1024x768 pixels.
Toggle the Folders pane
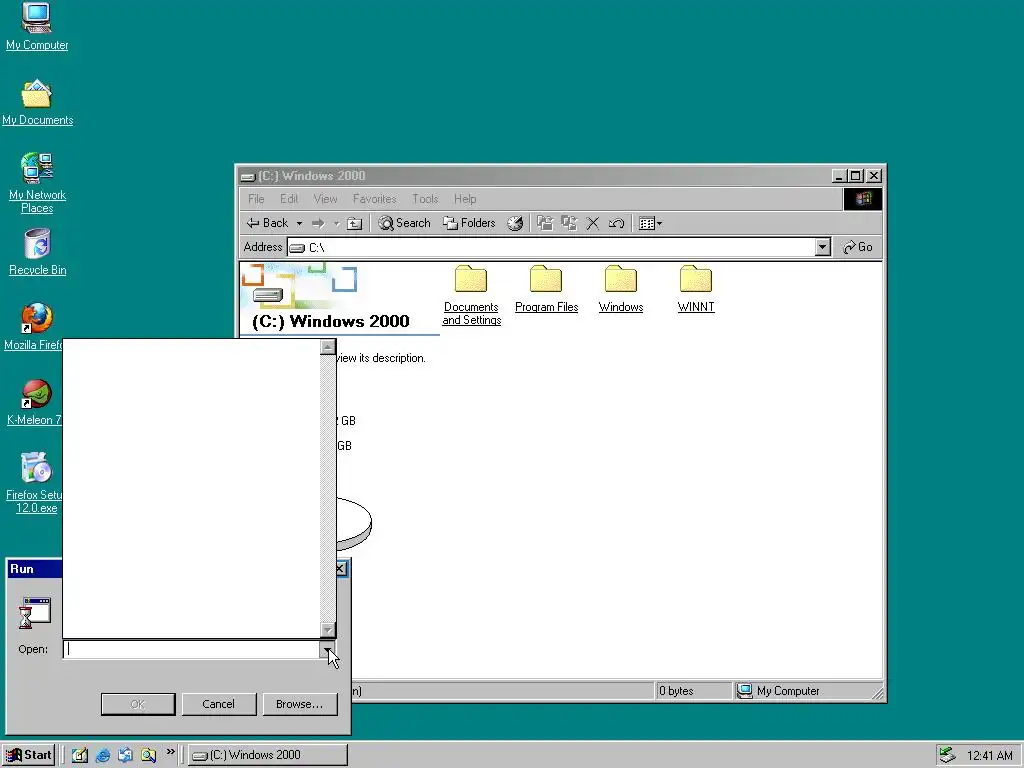(470, 223)
